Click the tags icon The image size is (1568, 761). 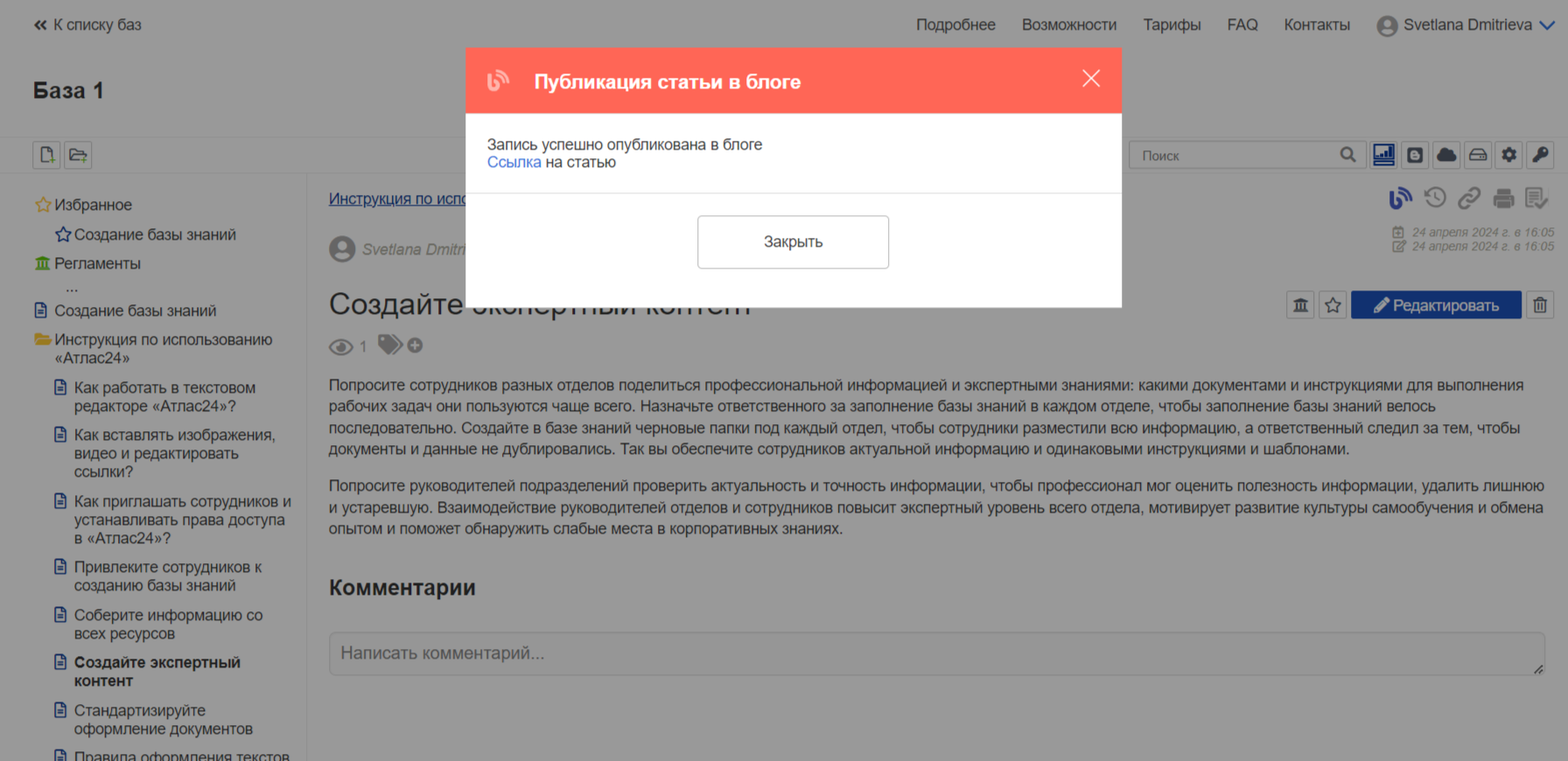(389, 345)
